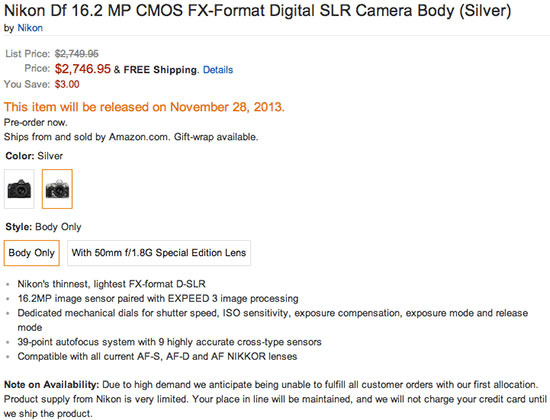
Task: Click the Ships from and sold by Amazon.com line
Action: click(131, 137)
